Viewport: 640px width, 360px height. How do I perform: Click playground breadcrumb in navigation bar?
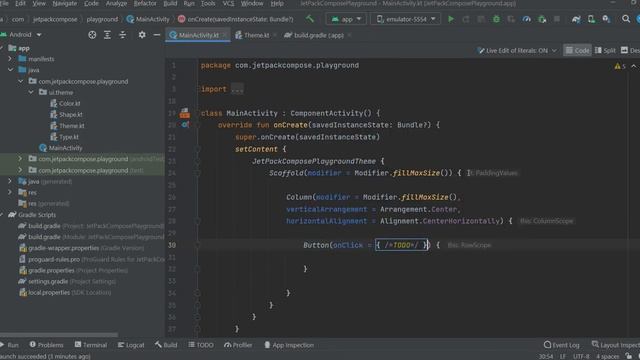(102, 19)
